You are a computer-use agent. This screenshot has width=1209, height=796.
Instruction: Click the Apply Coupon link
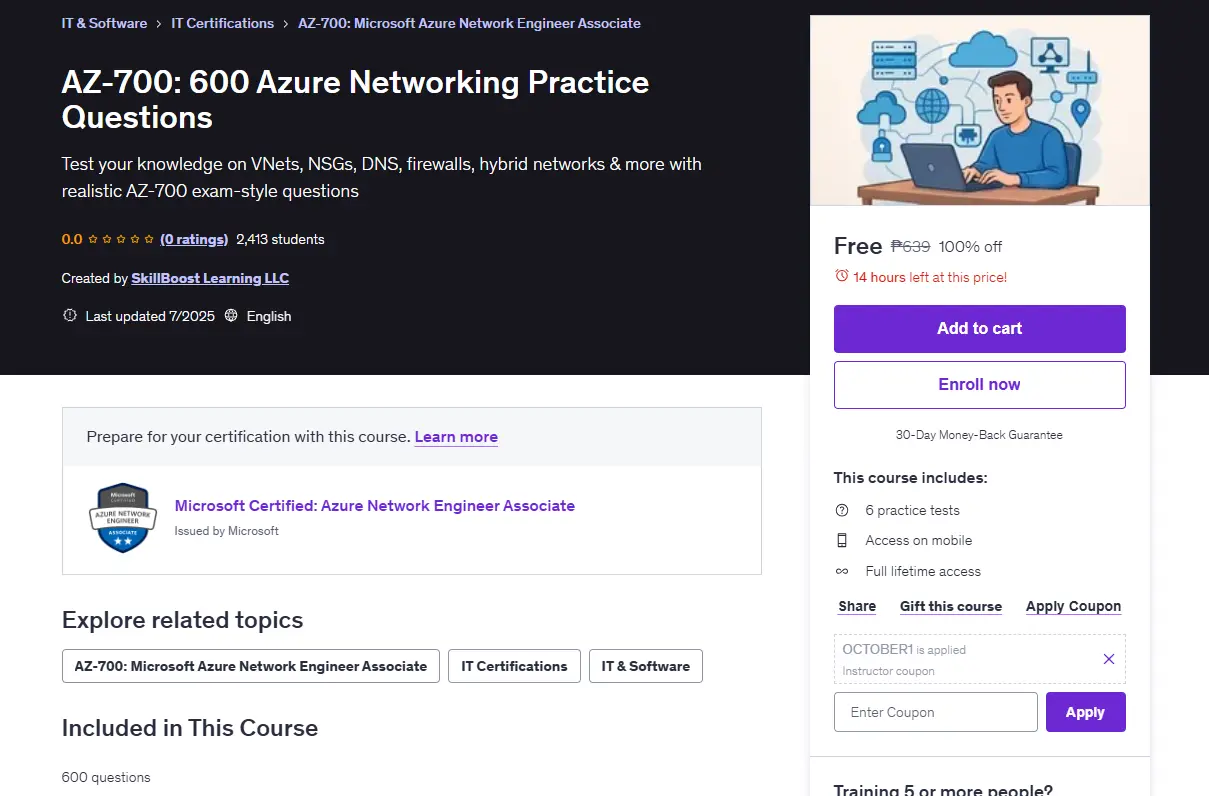(1073, 606)
